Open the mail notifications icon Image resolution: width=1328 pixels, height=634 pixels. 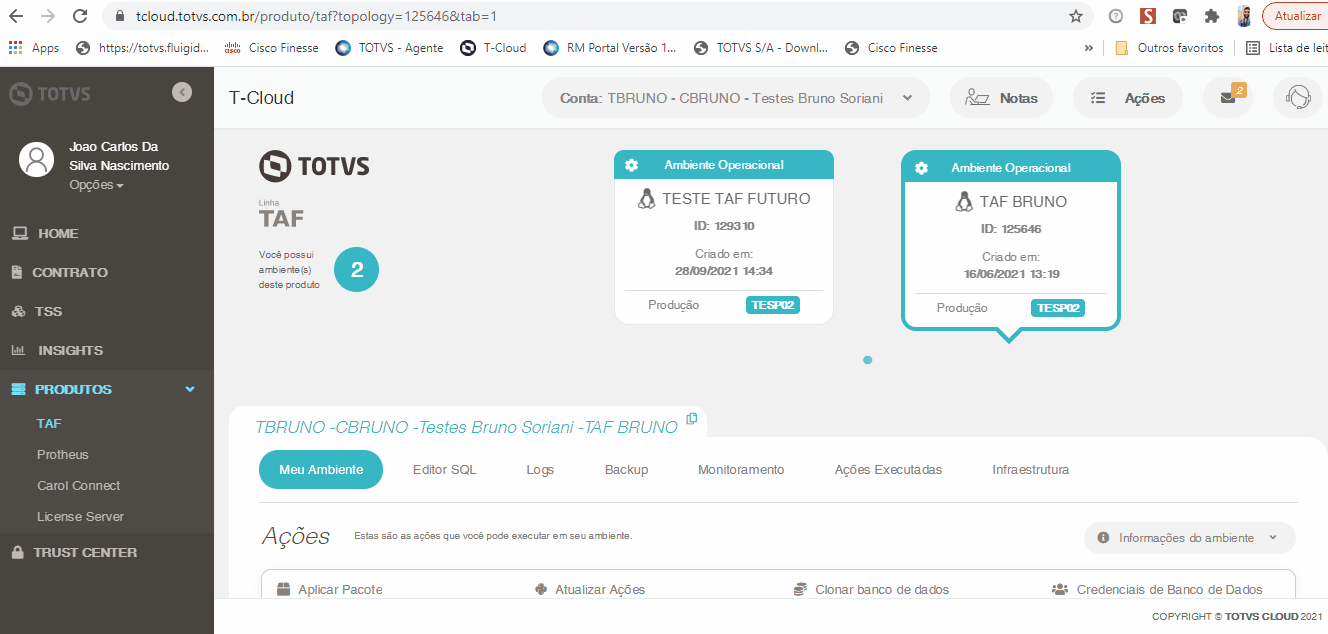(x=1228, y=98)
